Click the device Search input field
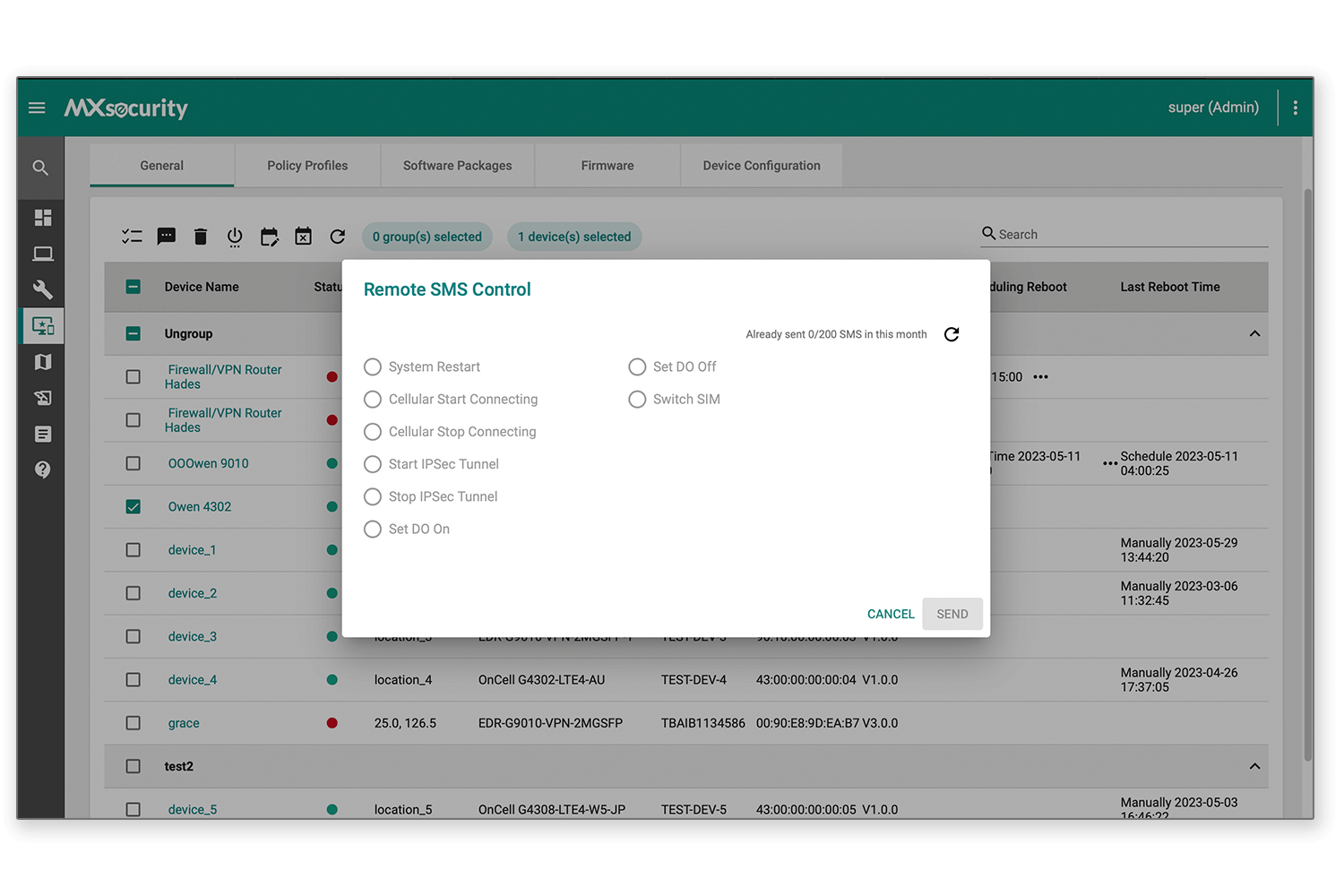Viewport: 1344px width, 896px height. (x=1131, y=235)
